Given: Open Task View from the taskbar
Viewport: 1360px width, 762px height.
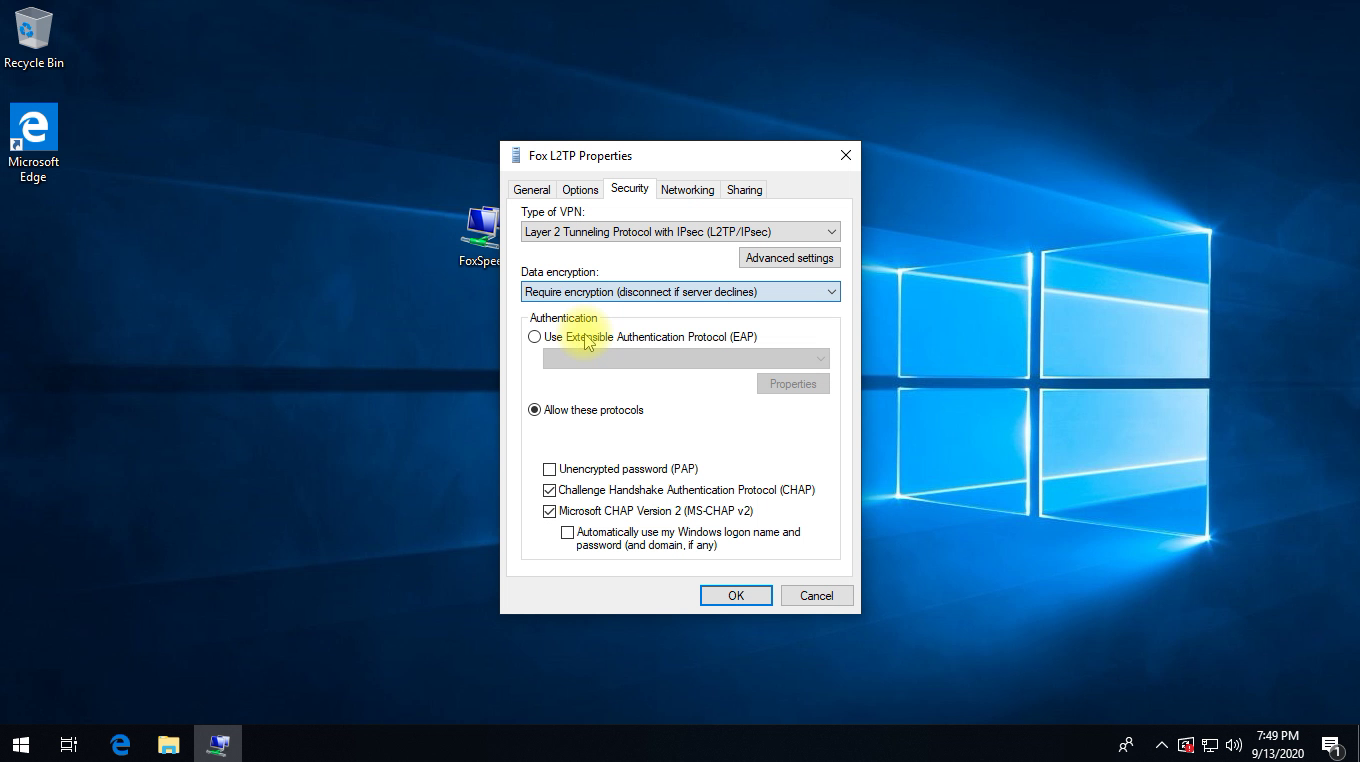Looking at the screenshot, I should 69,744.
